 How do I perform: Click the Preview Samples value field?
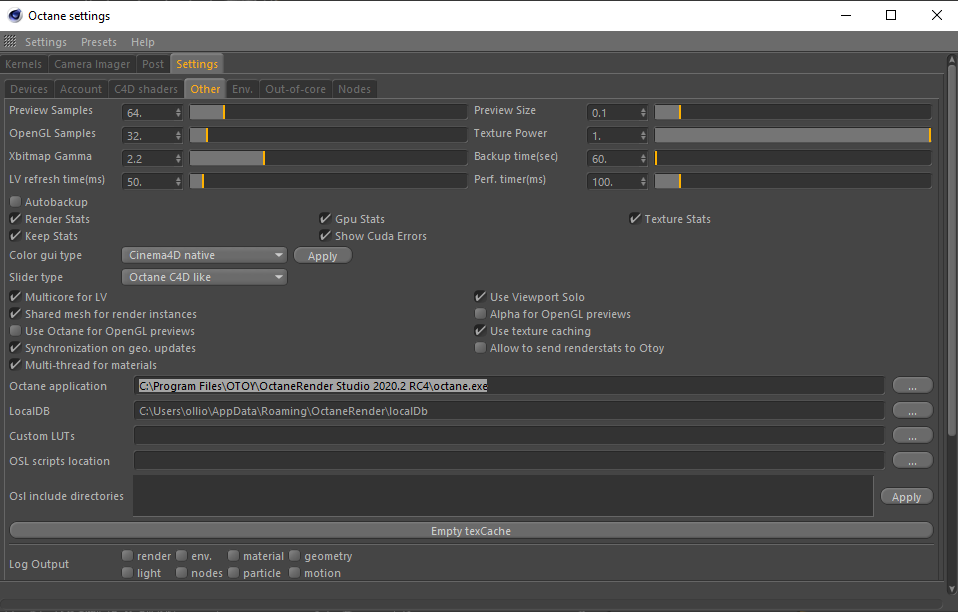tap(148, 112)
